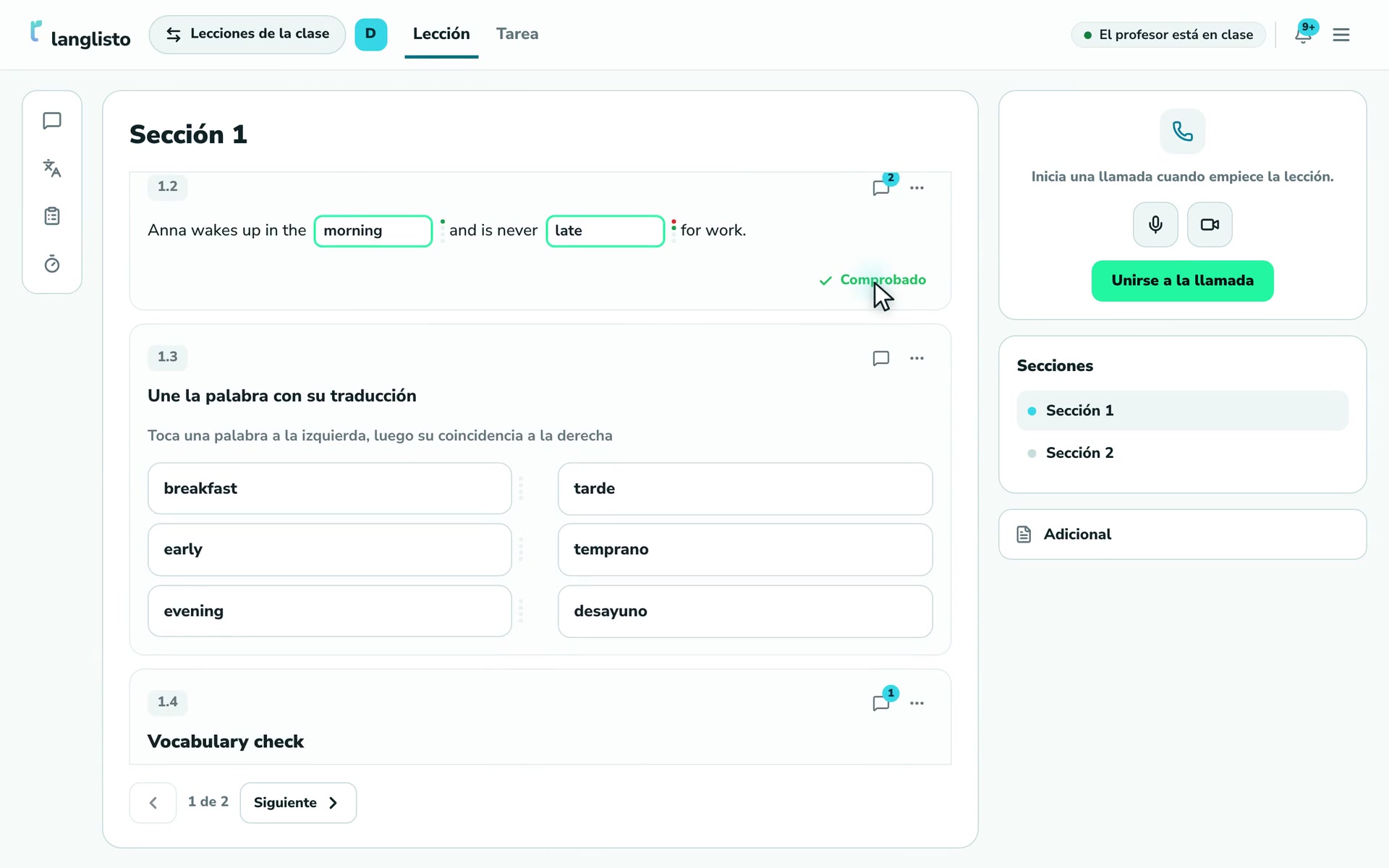
Task: Open Lecciones de la clase switcher
Action: (247, 34)
